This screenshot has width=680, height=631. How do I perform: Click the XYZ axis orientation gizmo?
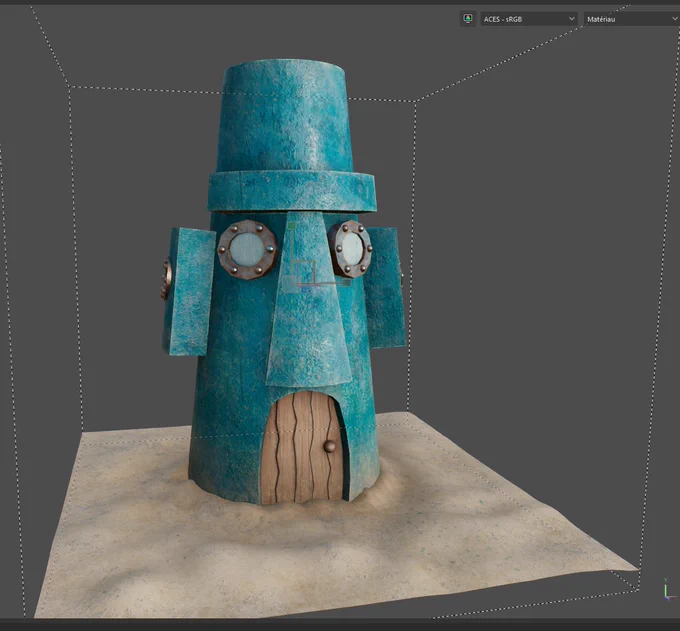coord(669,590)
